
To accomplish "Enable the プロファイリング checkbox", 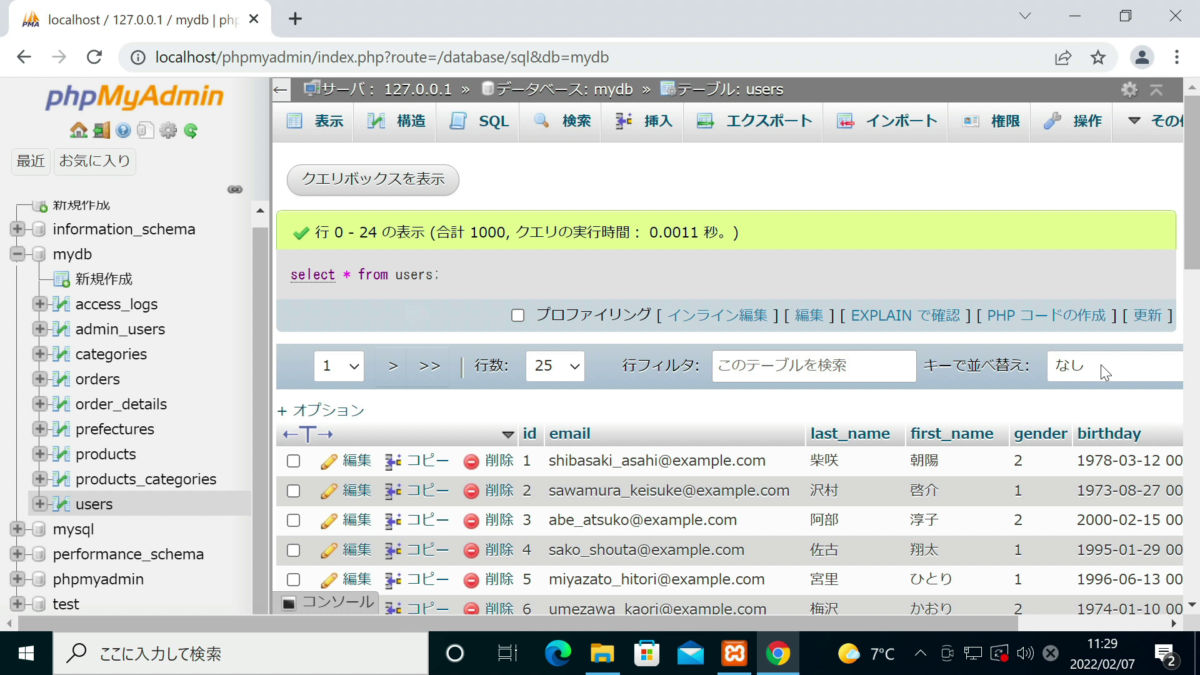I will pyautogui.click(x=517, y=315).
